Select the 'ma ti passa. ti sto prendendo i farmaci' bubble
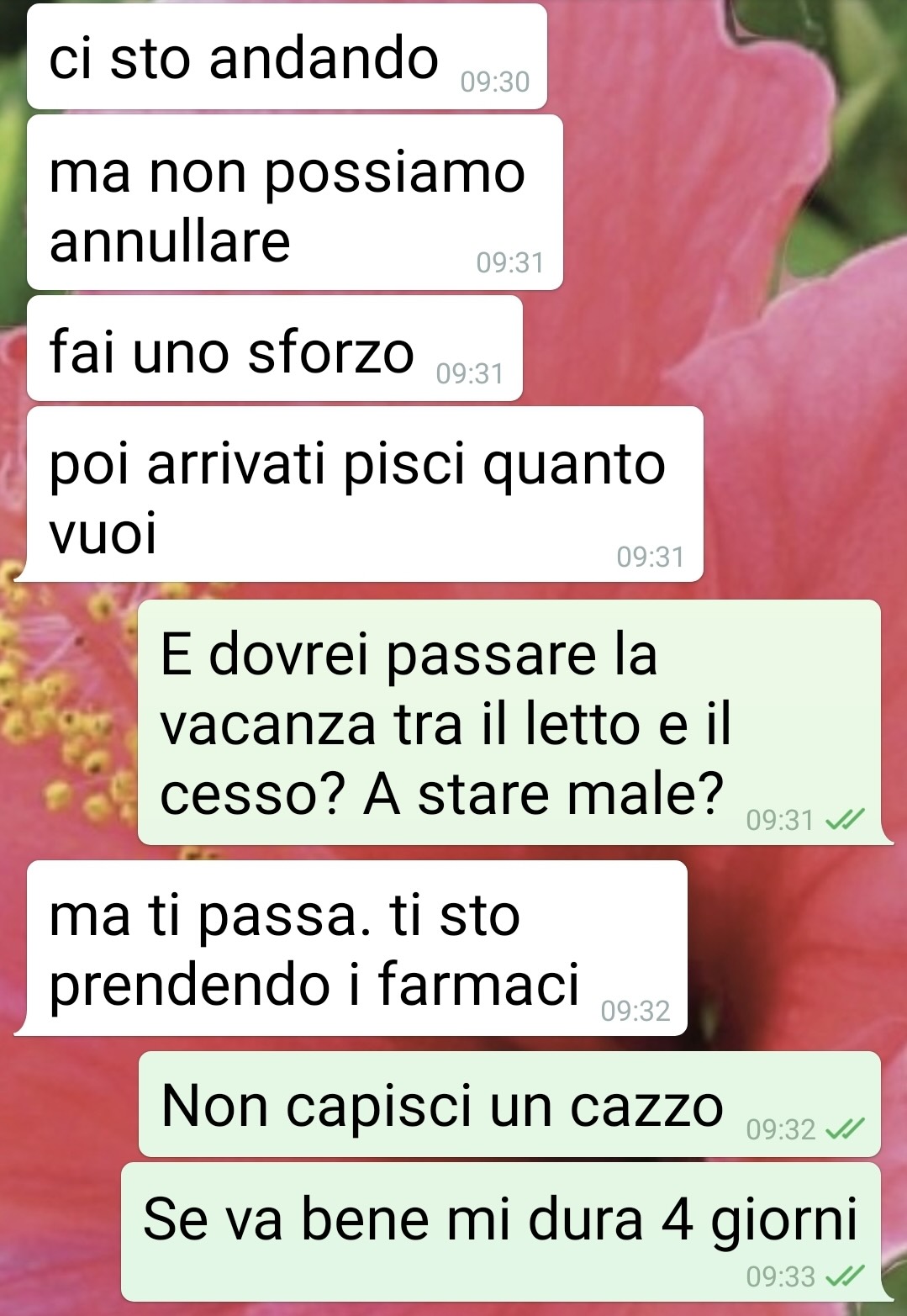This screenshot has width=907, height=1316. tap(356, 949)
